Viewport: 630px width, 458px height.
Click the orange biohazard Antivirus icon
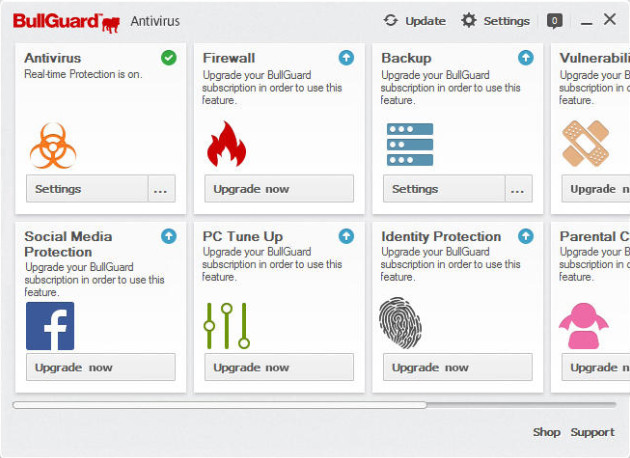coord(53,145)
